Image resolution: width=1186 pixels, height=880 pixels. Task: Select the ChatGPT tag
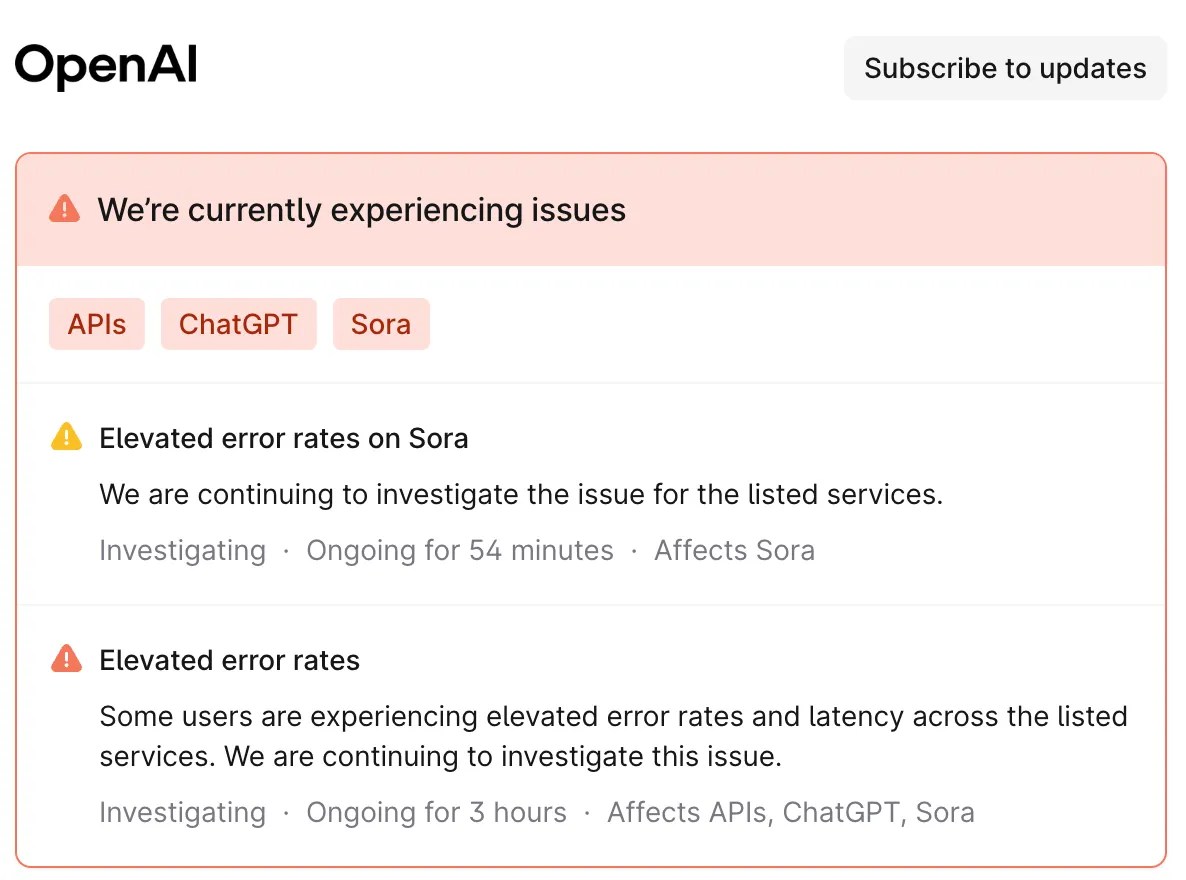click(238, 324)
